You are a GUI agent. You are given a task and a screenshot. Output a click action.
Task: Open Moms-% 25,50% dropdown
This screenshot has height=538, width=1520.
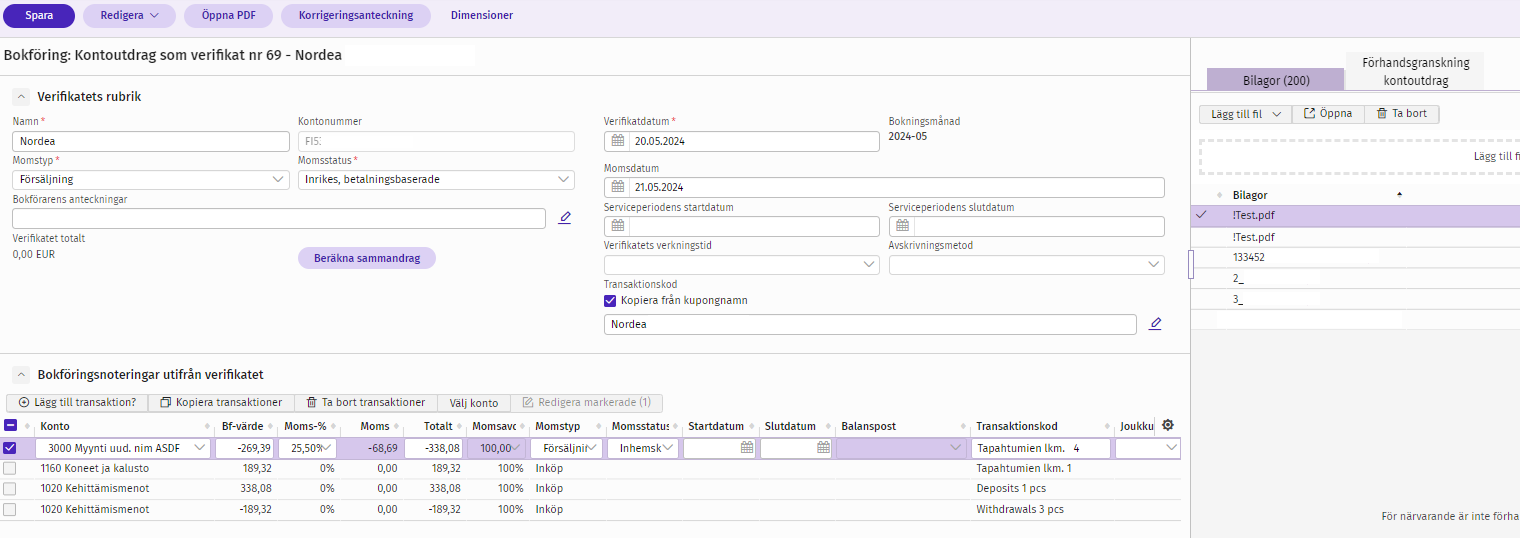click(x=328, y=448)
